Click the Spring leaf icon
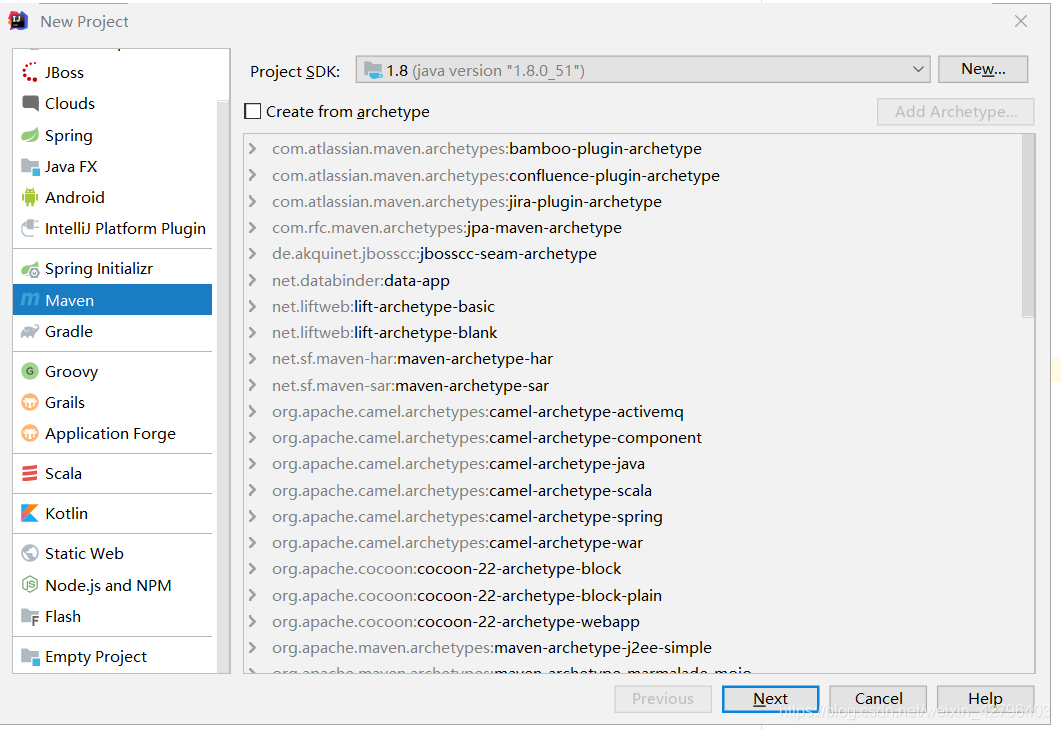This screenshot has width=1061, height=730. pyautogui.click(x=30, y=135)
